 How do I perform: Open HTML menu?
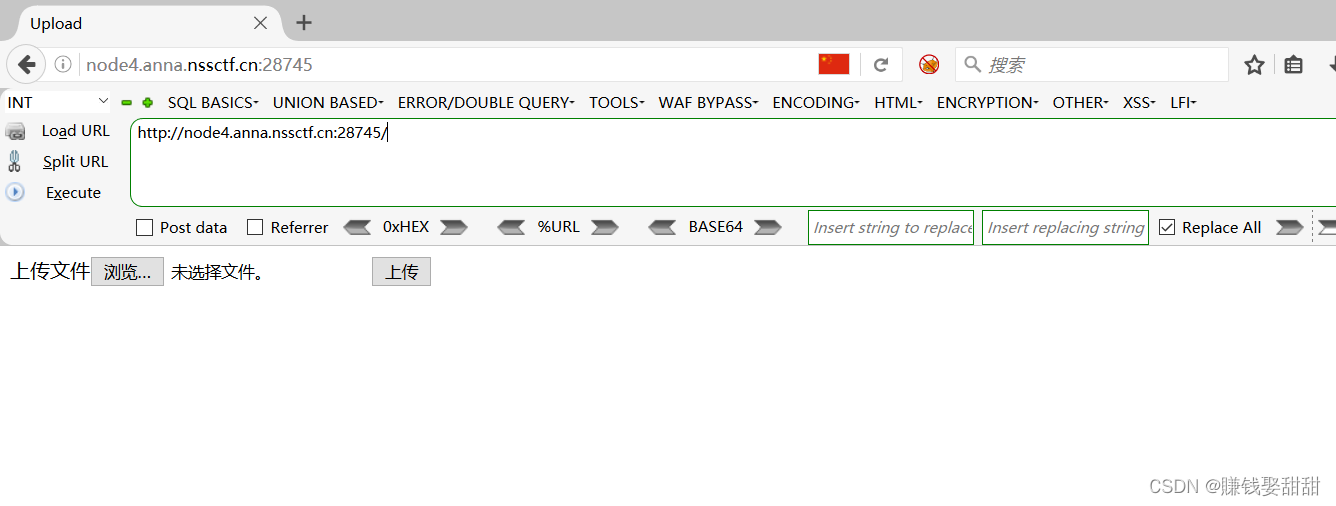point(898,102)
